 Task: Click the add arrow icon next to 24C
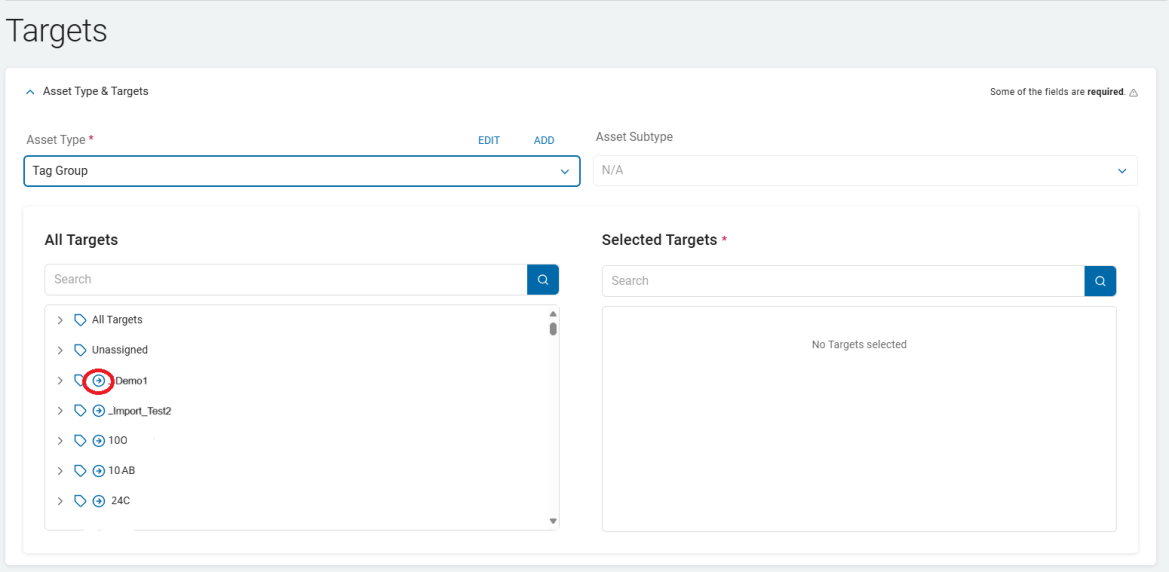pos(99,501)
